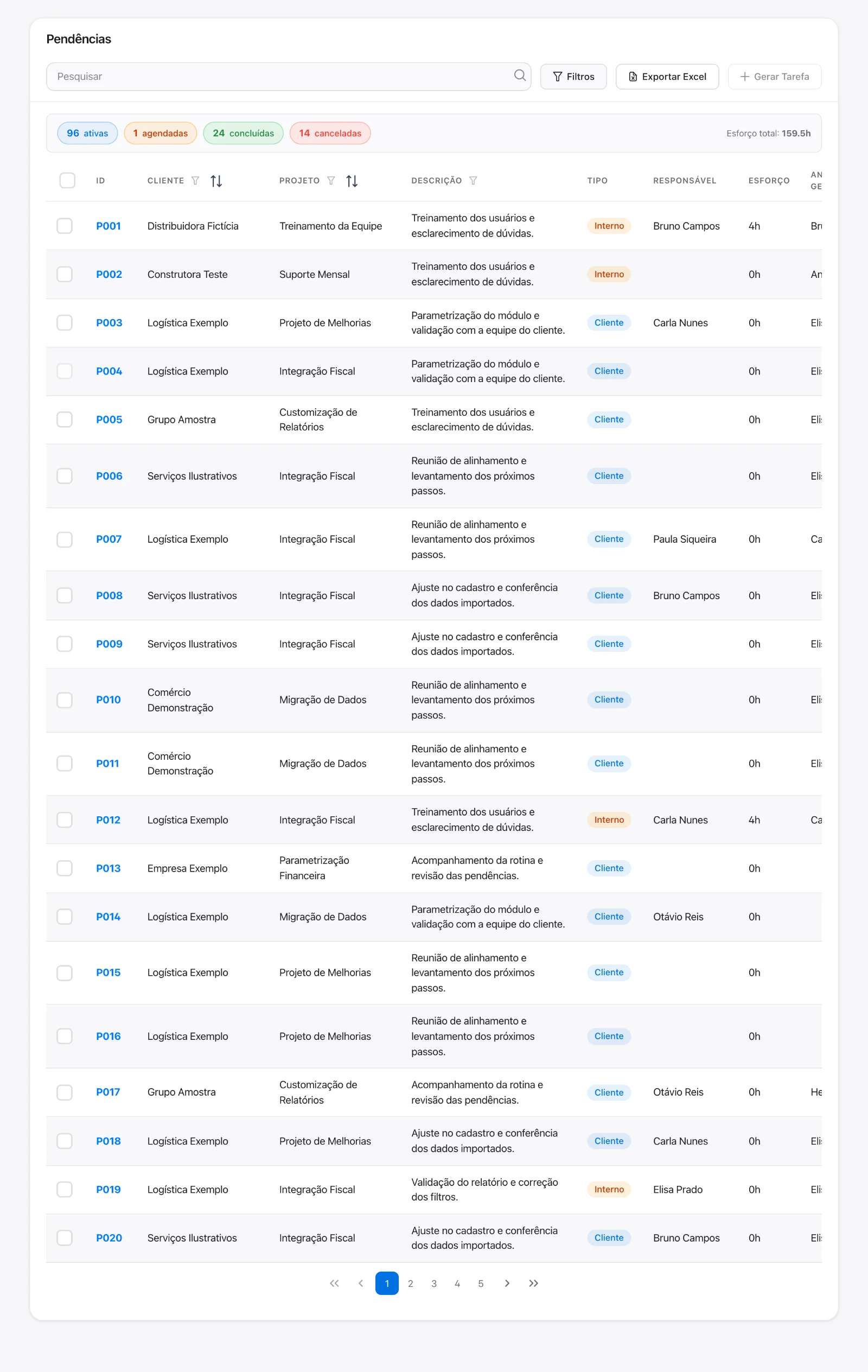Image resolution: width=868 pixels, height=1372 pixels.
Task: Open the Descrição column filter icon
Action: [473, 181]
